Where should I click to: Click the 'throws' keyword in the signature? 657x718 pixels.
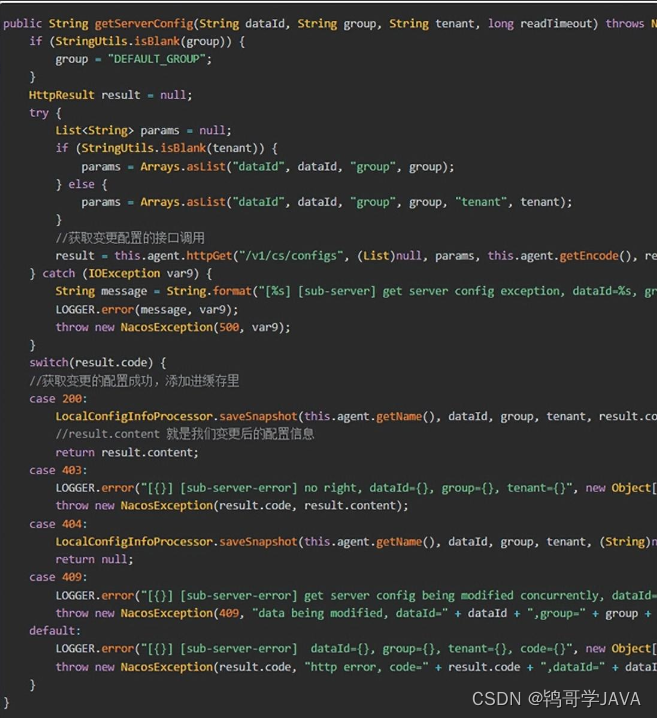[x=624, y=23]
